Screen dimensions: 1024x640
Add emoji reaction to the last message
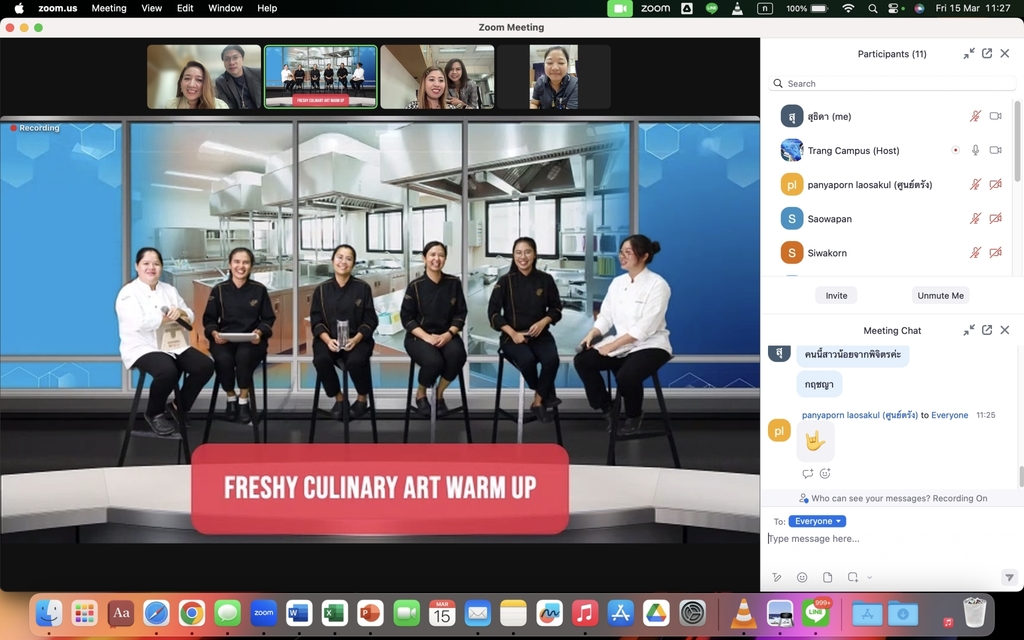click(825, 474)
